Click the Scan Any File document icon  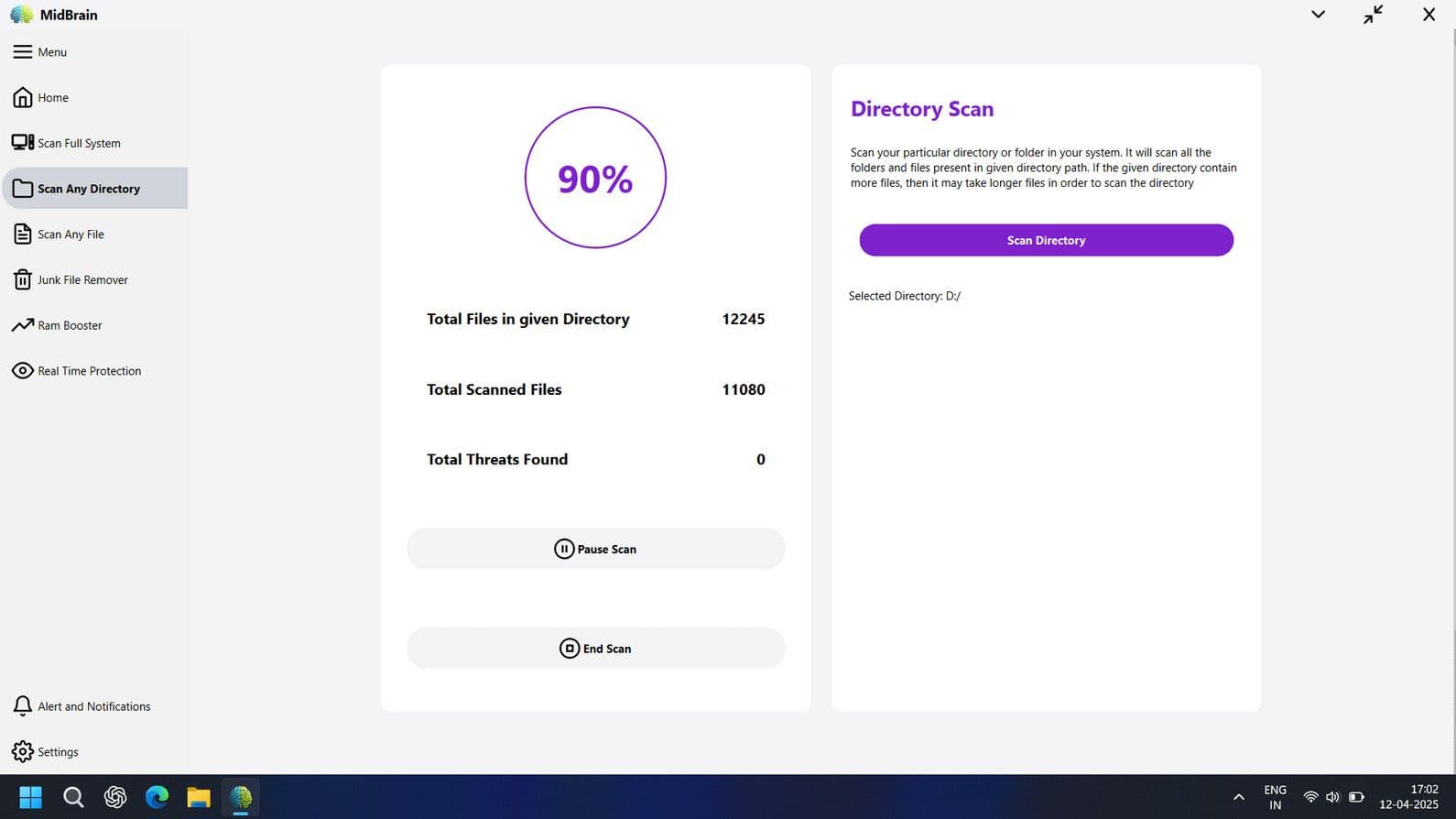pyautogui.click(x=22, y=235)
